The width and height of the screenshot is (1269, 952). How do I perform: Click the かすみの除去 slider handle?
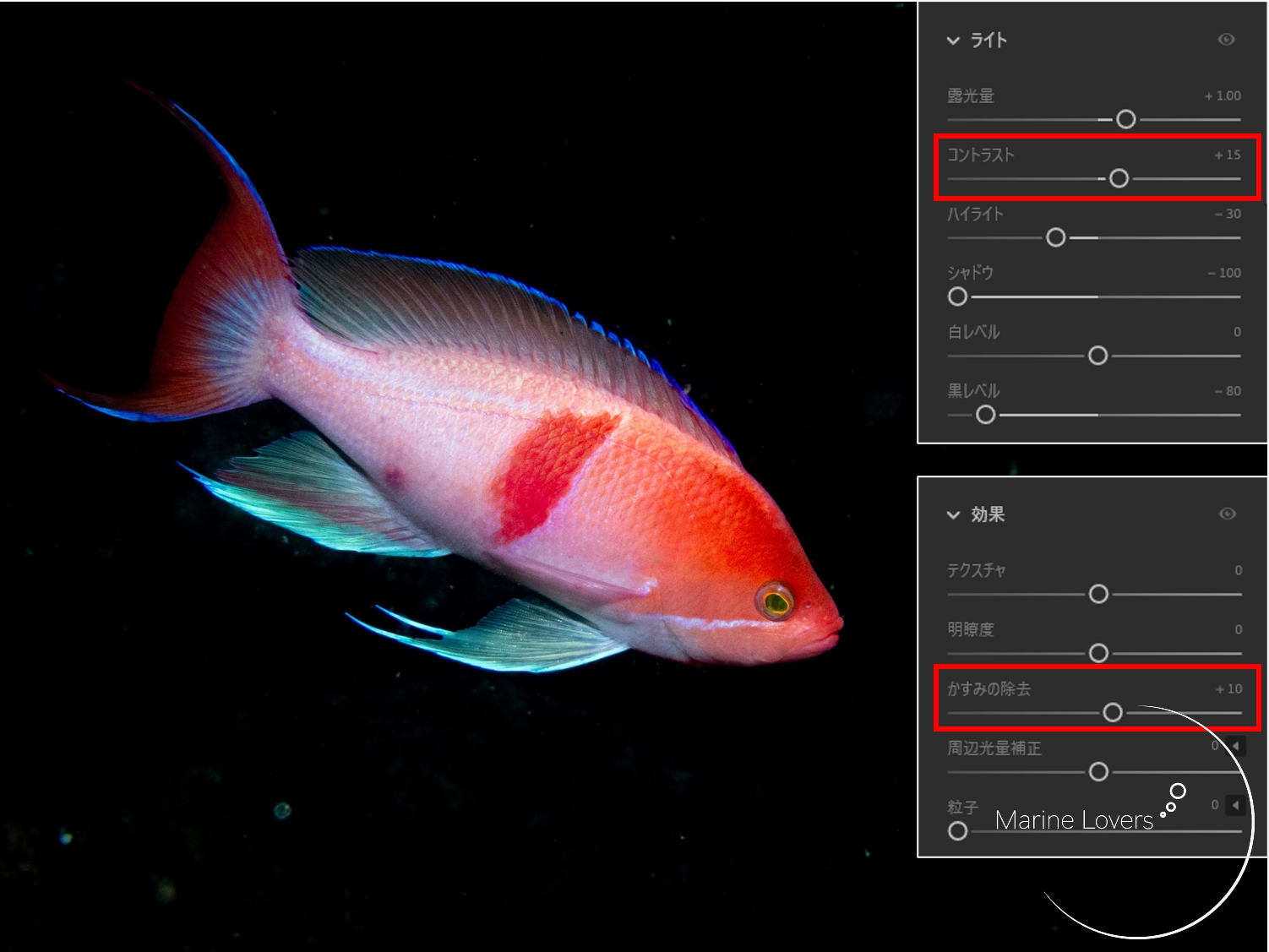[1113, 713]
